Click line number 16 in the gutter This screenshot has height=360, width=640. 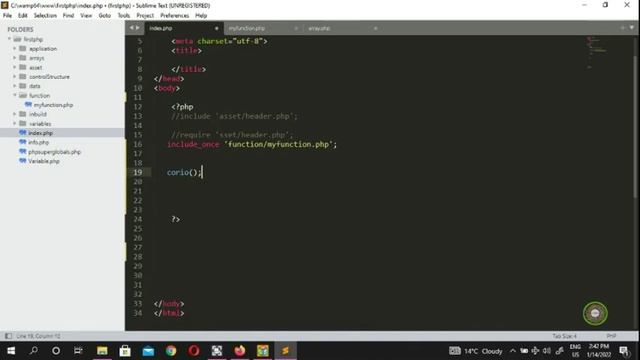pyautogui.click(x=138, y=144)
